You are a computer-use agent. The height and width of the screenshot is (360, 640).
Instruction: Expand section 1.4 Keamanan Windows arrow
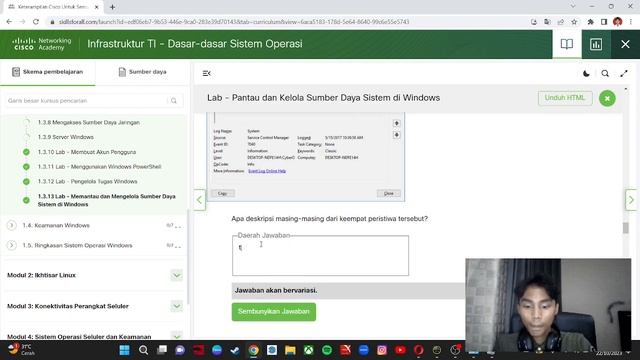point(12,225)
